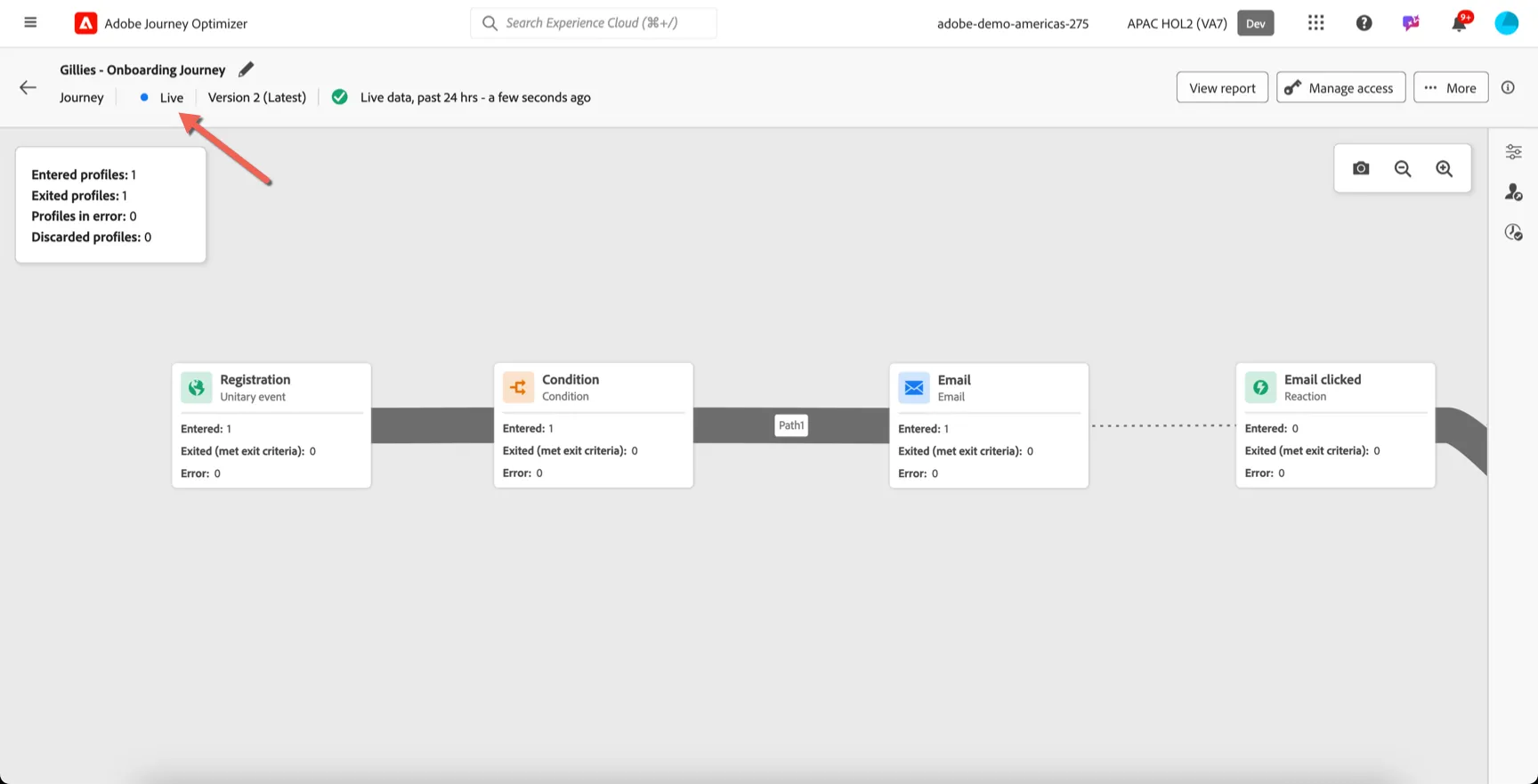The image size is (1538, 784).
Task: Click the Dev sandbox badge
Action: tap(1256, 23)
